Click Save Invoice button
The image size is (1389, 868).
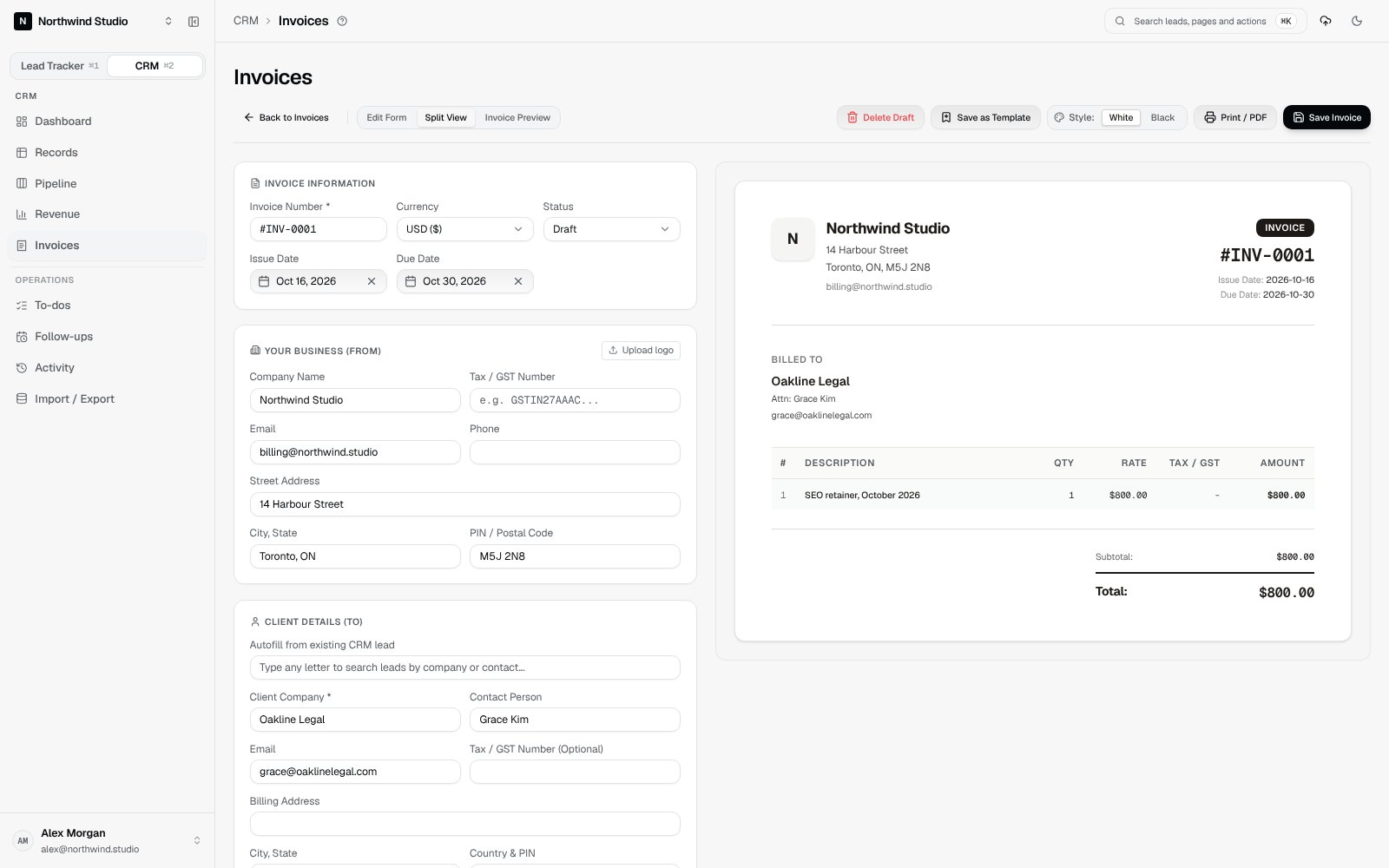[x=1326, y=118]
